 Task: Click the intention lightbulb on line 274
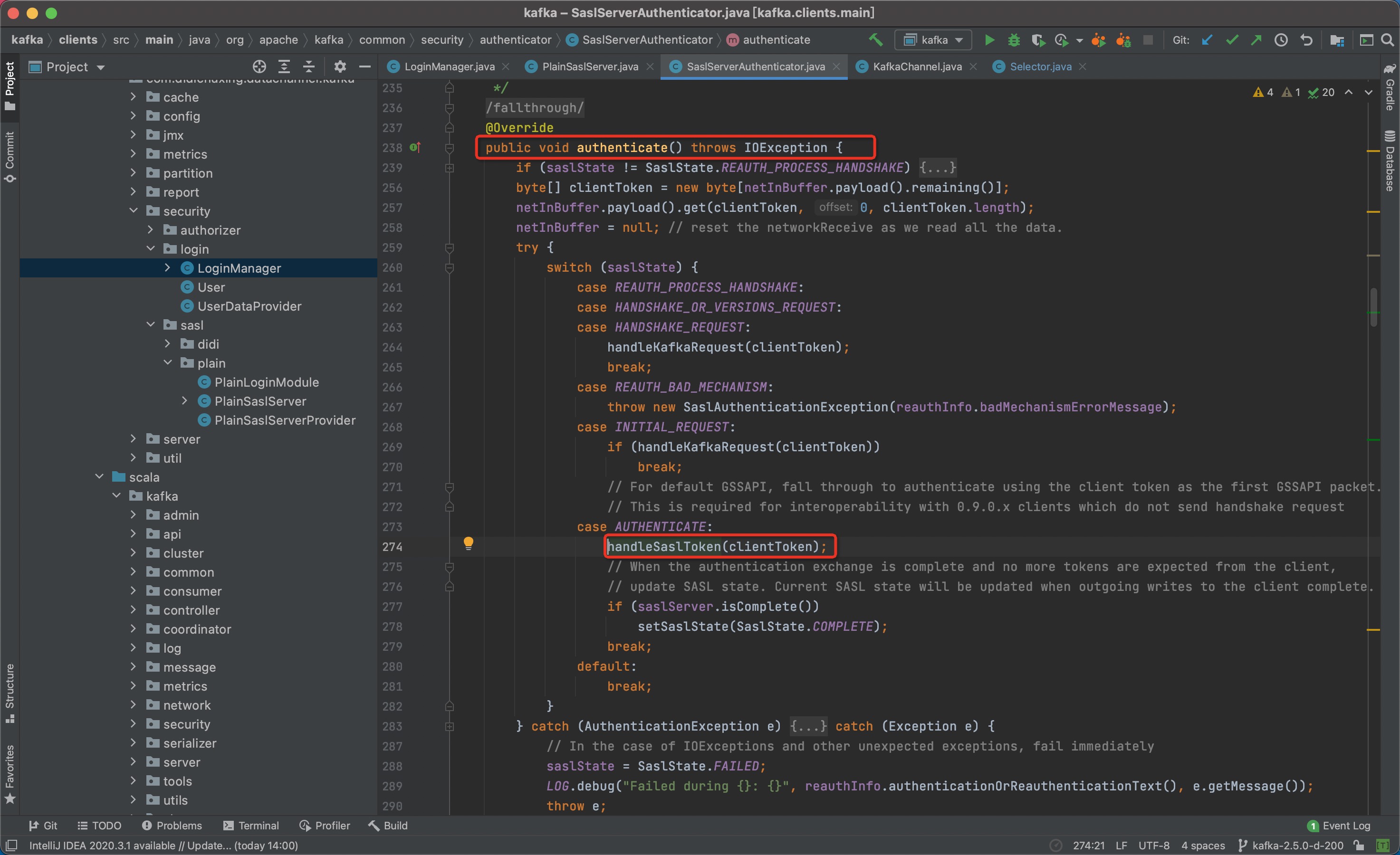click(468, 543)
